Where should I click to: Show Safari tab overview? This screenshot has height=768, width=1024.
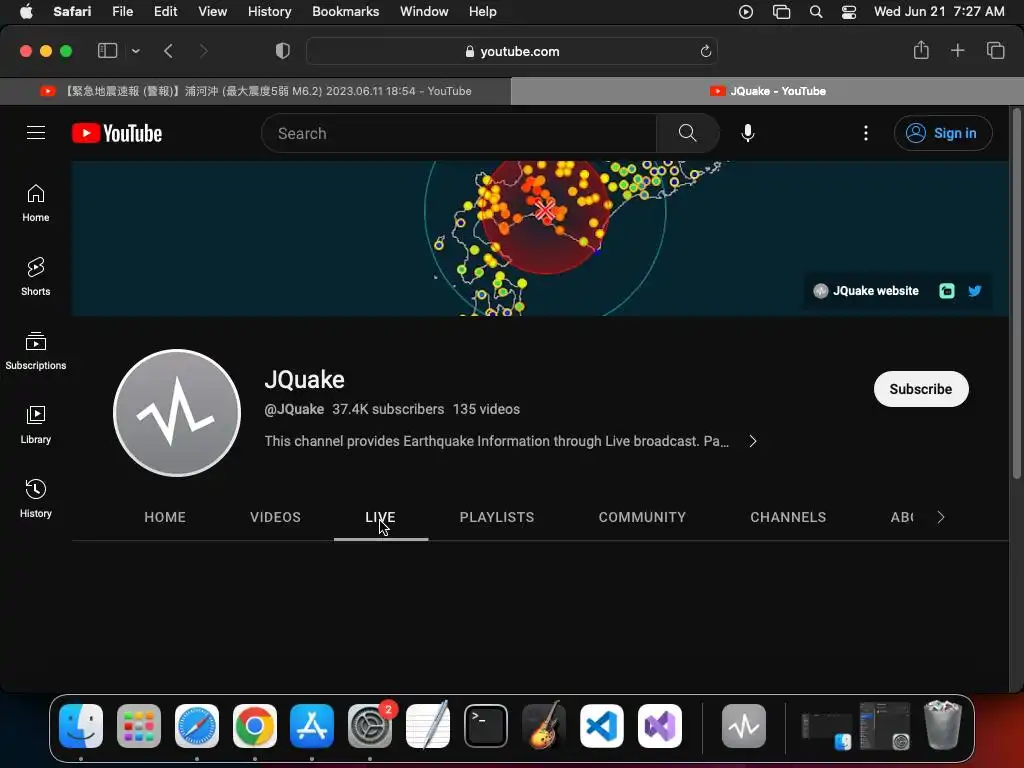click(995, 50)
